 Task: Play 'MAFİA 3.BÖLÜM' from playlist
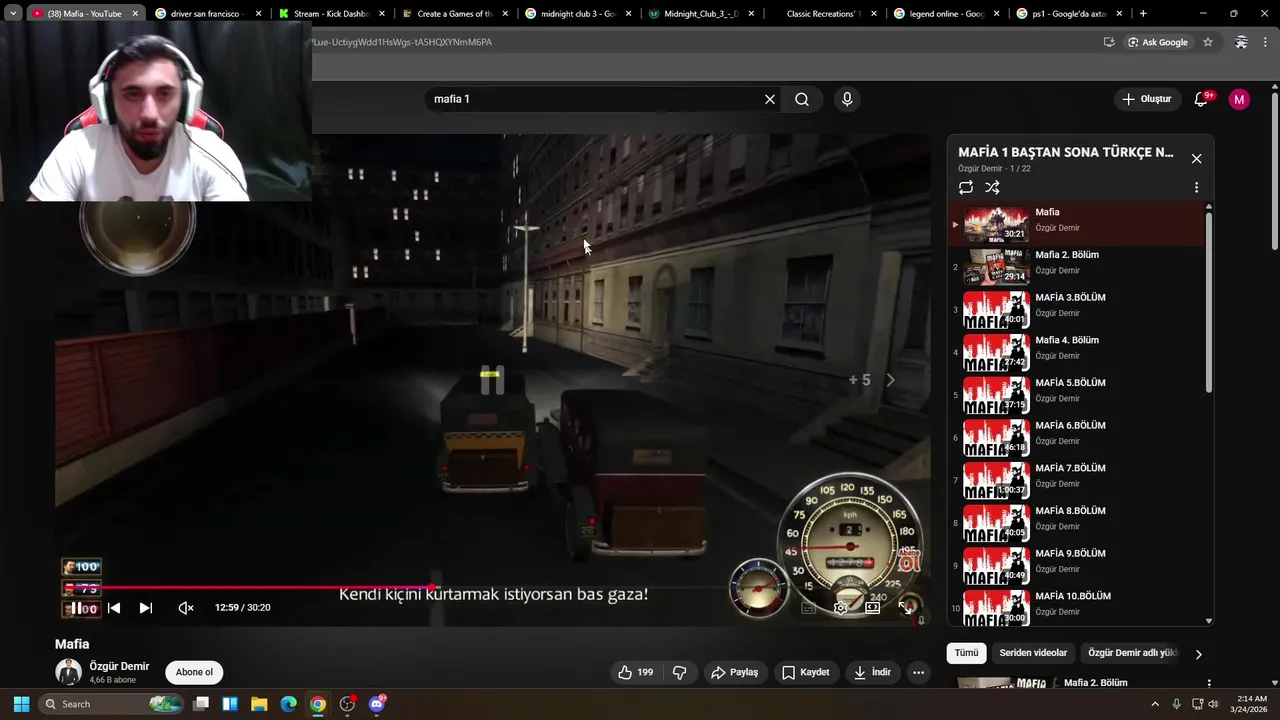click(1078, 310)
